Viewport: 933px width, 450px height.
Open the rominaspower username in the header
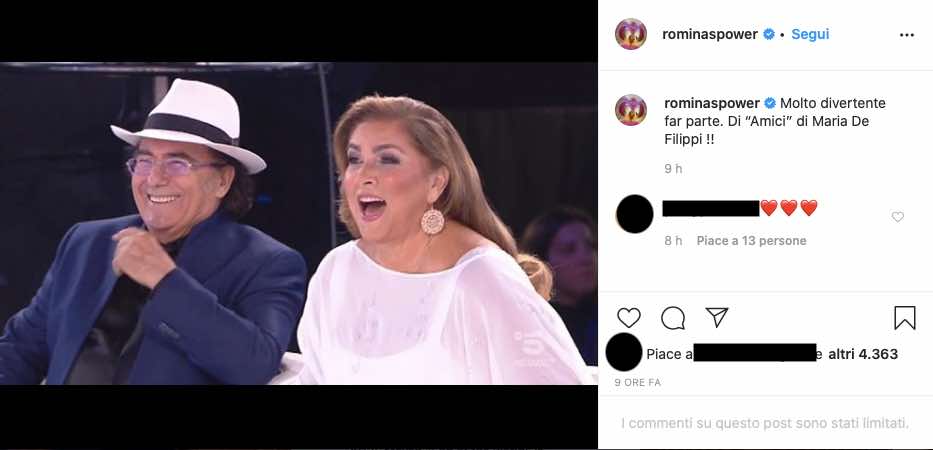tap(711, 34)
